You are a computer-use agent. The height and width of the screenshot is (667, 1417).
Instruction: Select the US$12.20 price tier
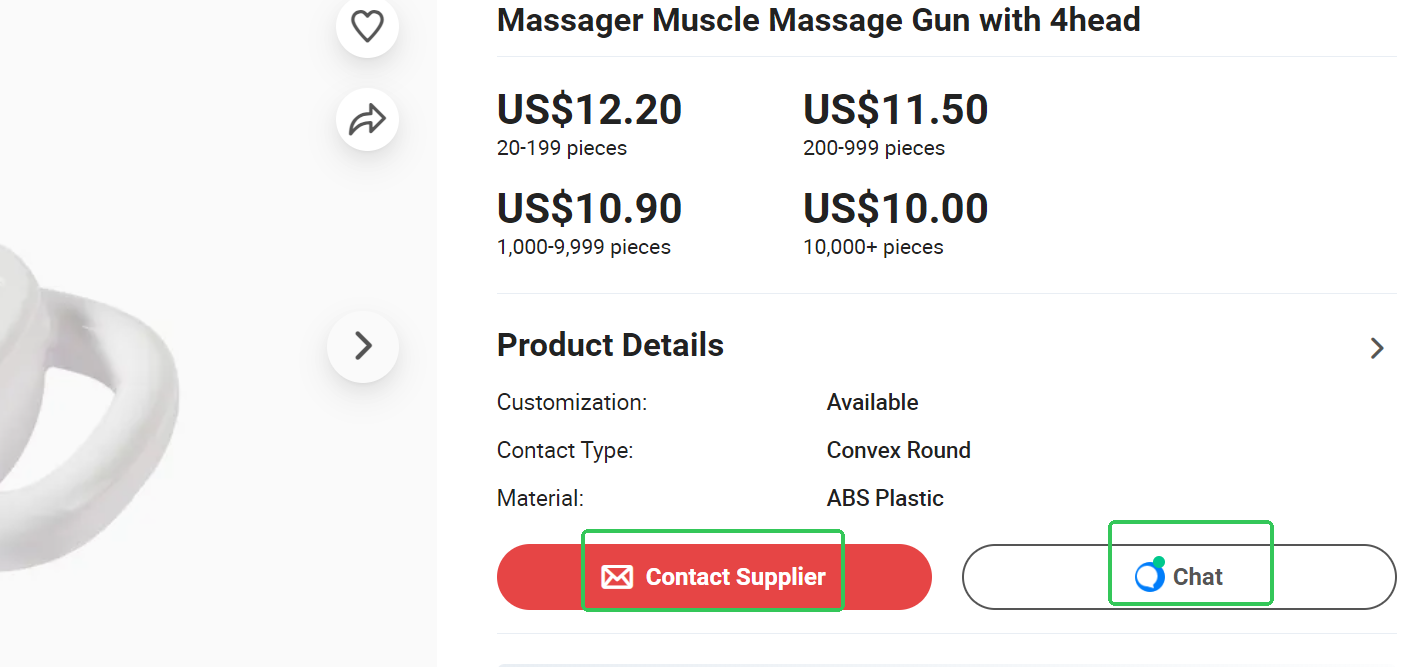tap(589, 110)
